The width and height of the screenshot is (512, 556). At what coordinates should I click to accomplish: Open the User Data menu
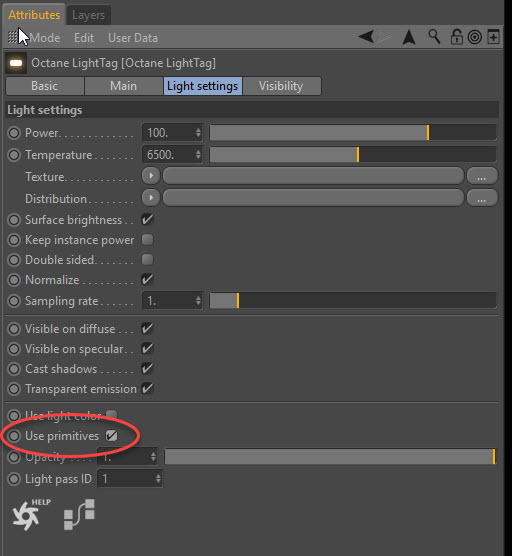tap(133, 38)
